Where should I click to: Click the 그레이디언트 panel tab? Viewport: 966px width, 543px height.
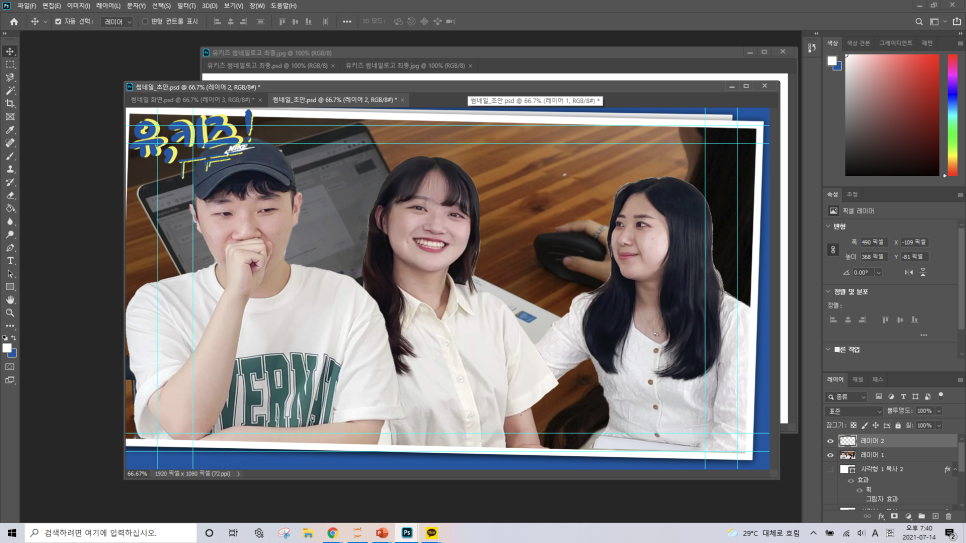[x=895, y=43]
